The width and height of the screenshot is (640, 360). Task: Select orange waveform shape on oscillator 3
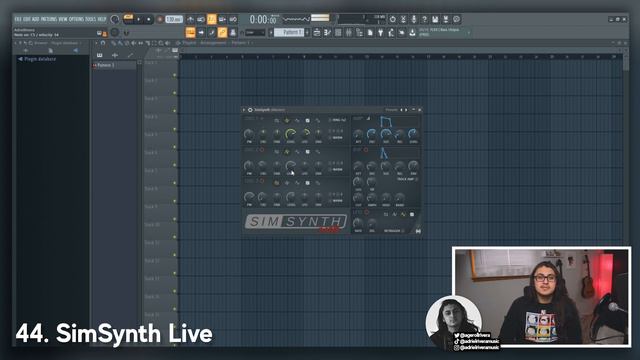pos(277,183)
